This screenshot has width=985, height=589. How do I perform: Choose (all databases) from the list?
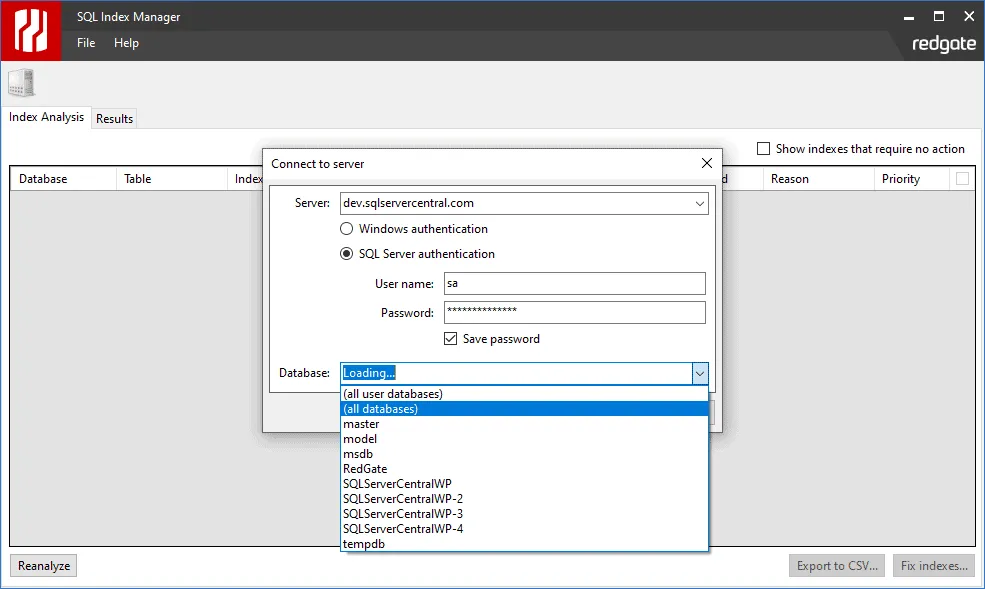525,409
